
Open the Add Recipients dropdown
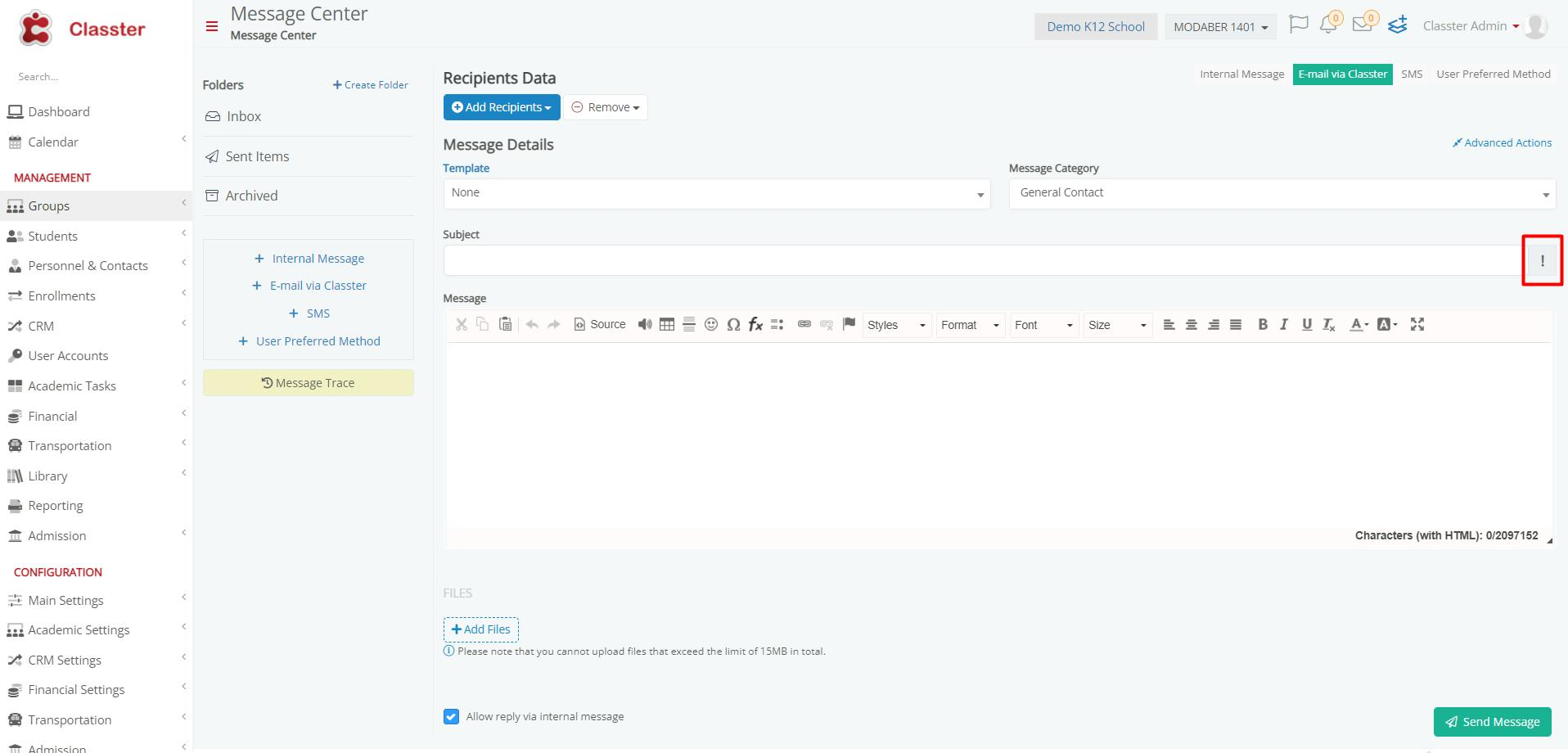tap(502, 107)
